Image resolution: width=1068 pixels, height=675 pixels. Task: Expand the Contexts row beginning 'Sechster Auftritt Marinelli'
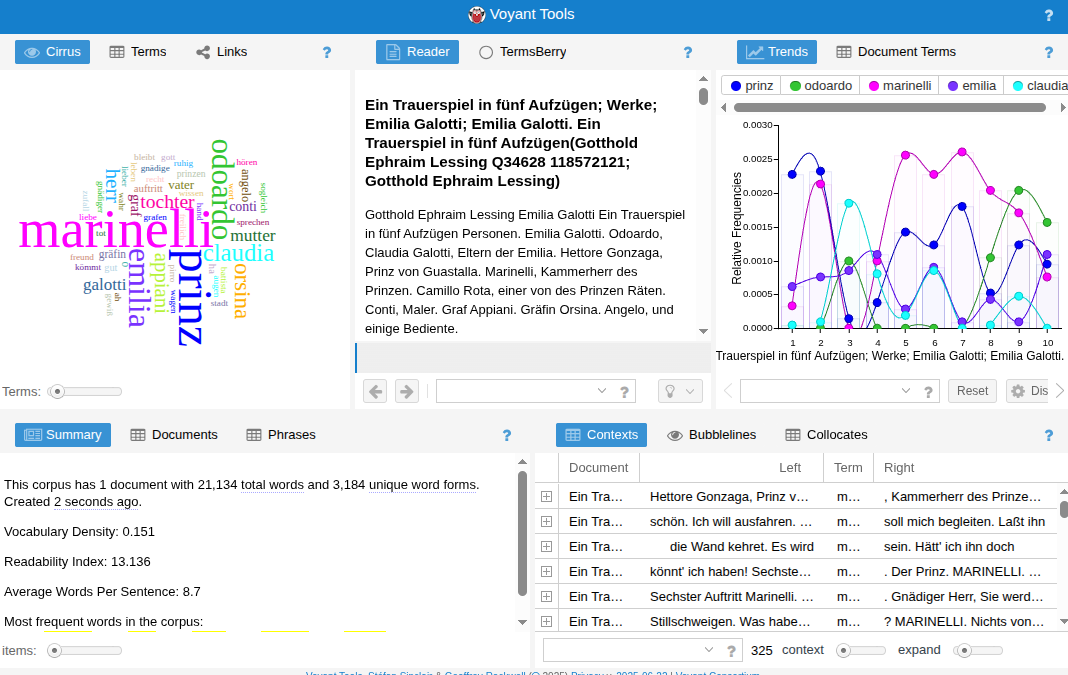click(546, 597)
